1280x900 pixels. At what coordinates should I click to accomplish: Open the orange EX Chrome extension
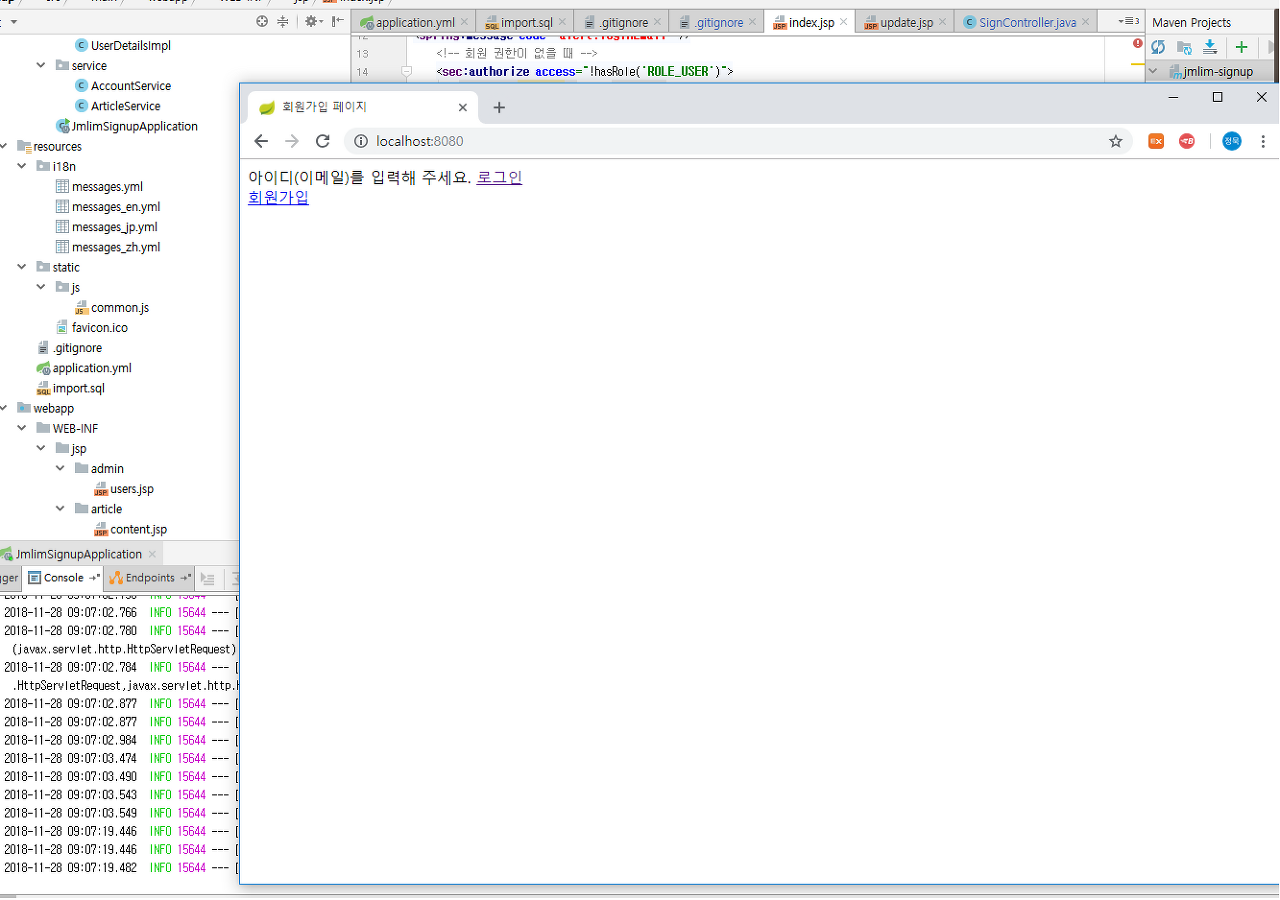pyautogui.click(x=1155, y=141)
